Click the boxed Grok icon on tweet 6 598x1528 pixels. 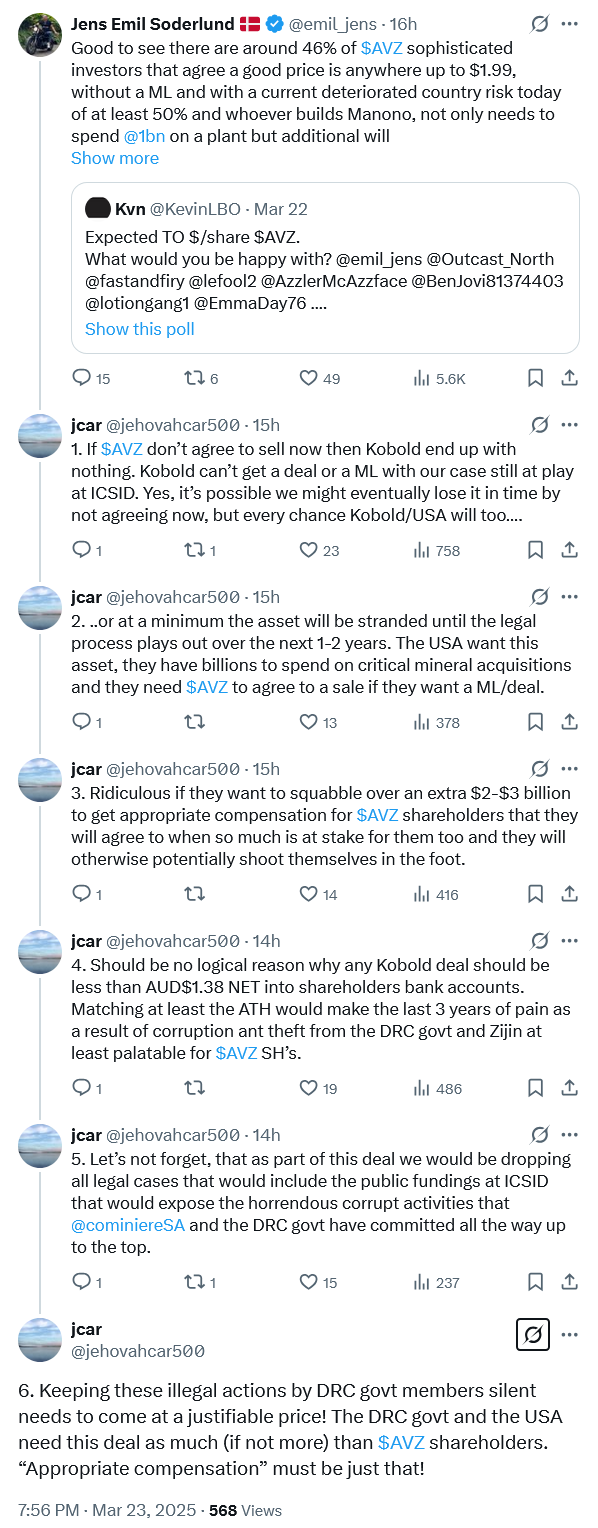533,1334
